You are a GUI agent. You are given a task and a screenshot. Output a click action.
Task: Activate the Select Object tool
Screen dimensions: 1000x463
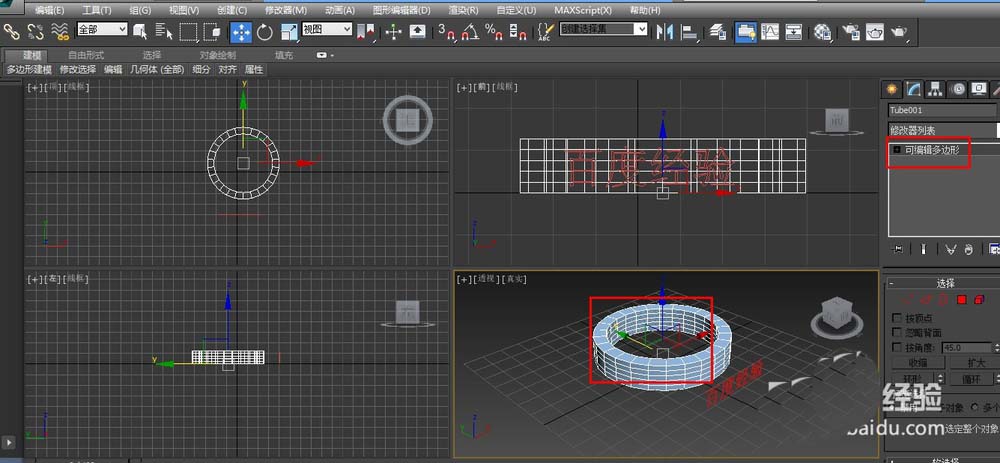click(140, 31)
